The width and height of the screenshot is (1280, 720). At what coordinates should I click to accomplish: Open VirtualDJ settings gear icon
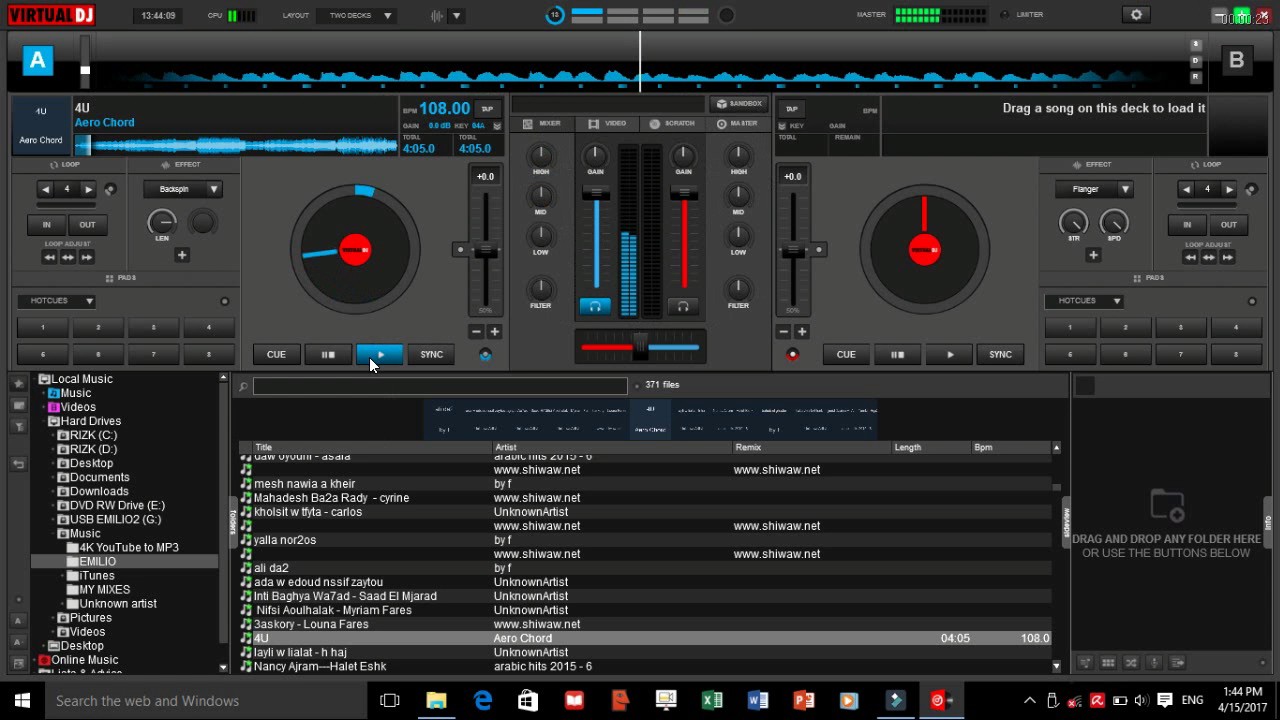(x=1136, y=15)
